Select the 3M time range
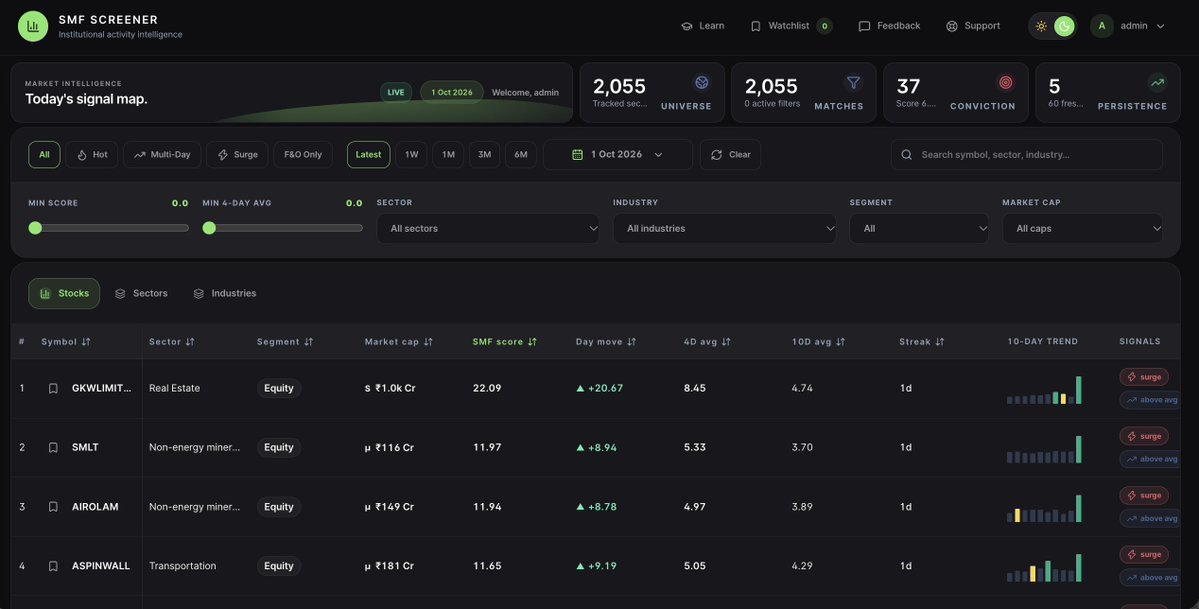 coord(485,155)
